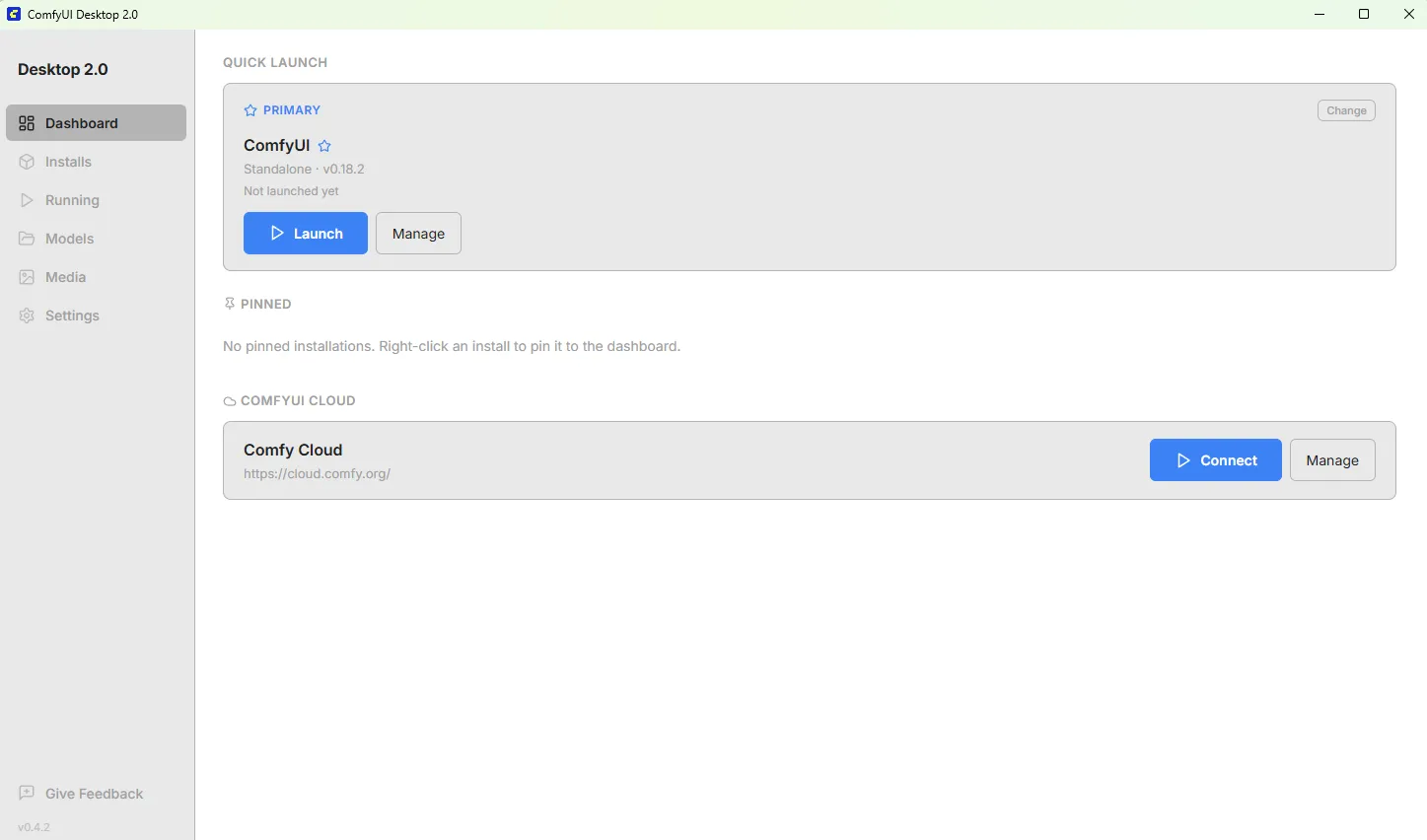This screenshot has height=840, width=1427.
Task: Open Manage for Comfy Cloud
Action: [x=1331, y=459]
